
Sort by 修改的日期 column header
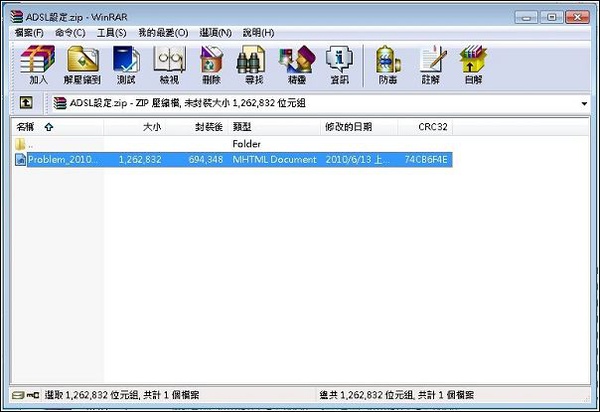tap(348, 127)
